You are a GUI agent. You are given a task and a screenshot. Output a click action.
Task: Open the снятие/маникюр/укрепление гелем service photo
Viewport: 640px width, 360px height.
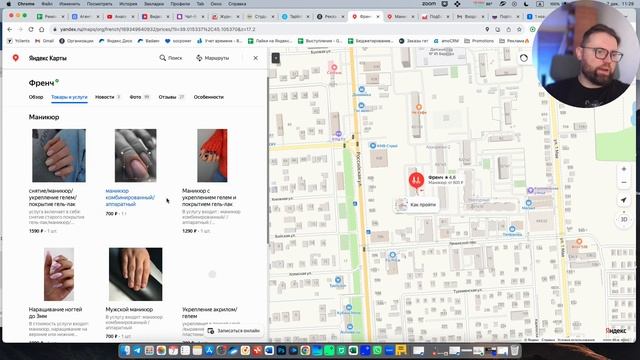(59, 156)
